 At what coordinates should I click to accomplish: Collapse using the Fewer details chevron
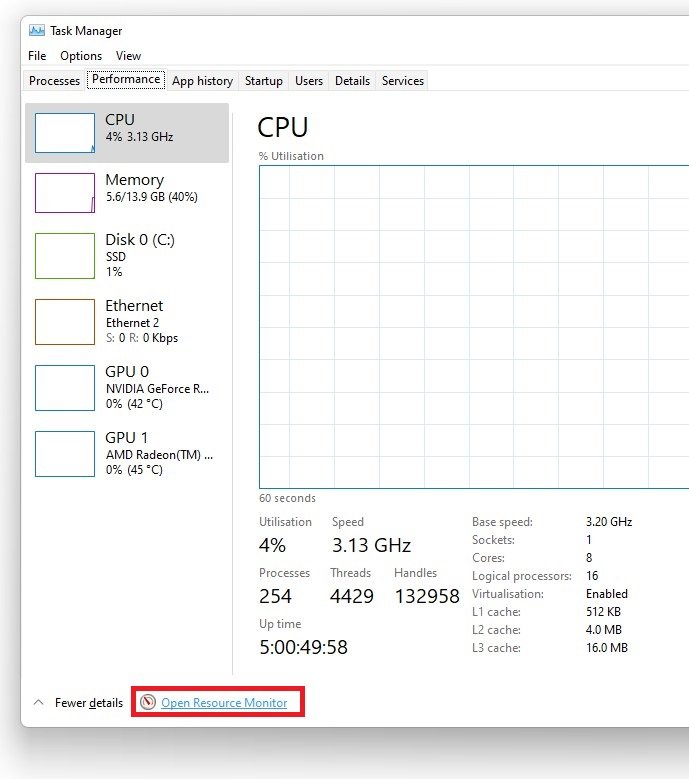point(39,703)
